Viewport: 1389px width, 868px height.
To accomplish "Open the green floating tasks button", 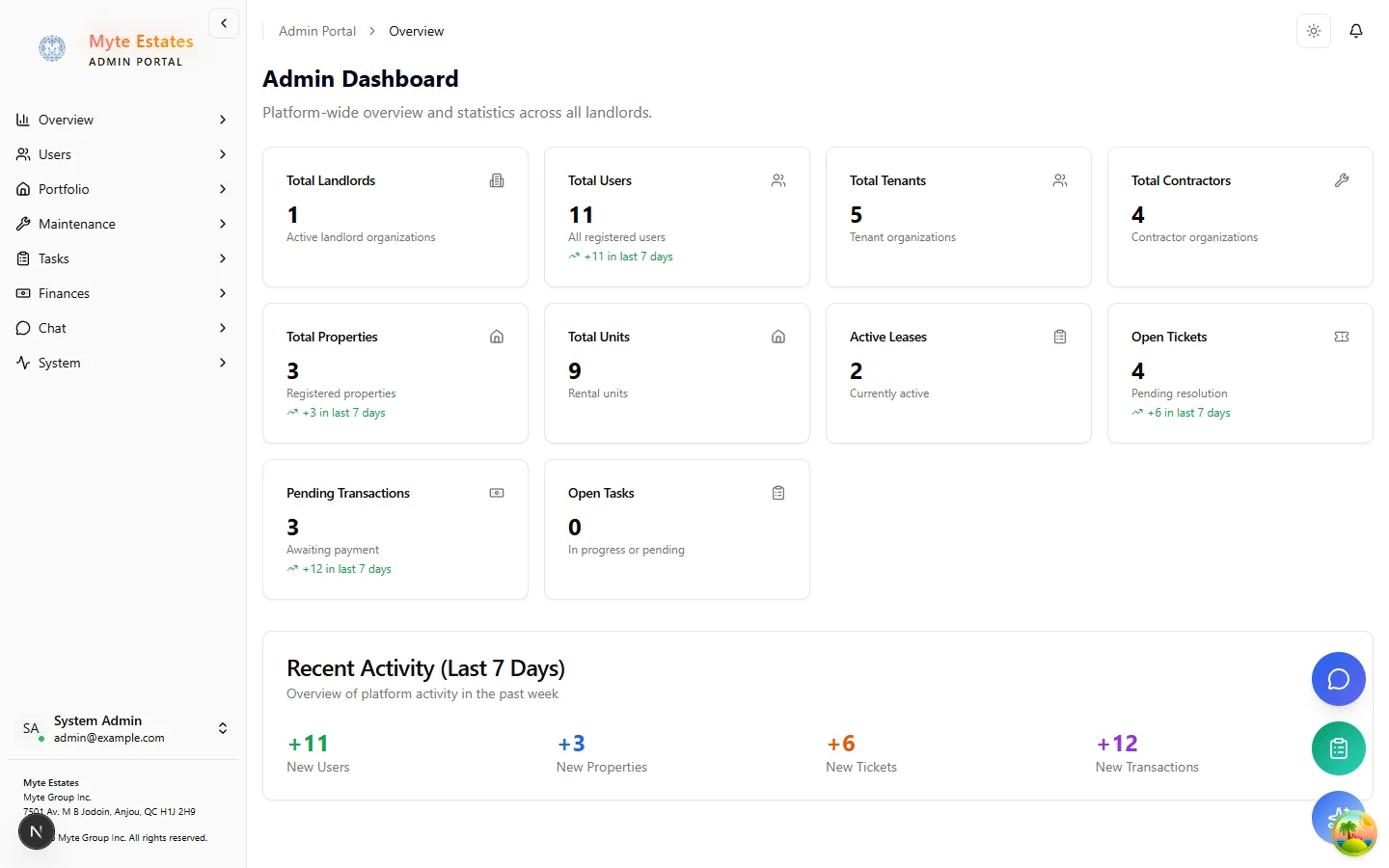I will (1339, 748).
